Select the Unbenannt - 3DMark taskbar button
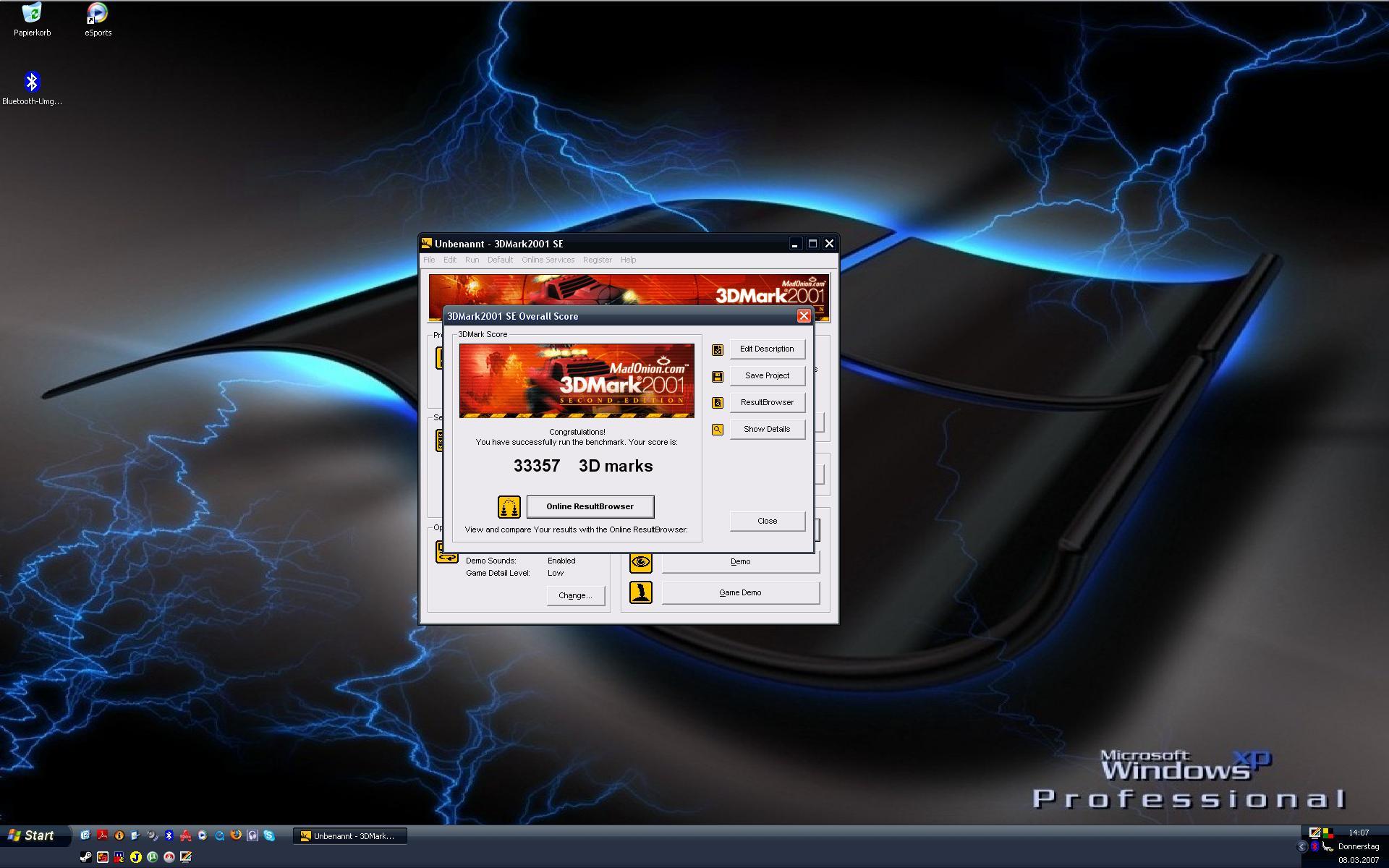The height and width of the screenshot is (868, 1389). click(350, 836)
